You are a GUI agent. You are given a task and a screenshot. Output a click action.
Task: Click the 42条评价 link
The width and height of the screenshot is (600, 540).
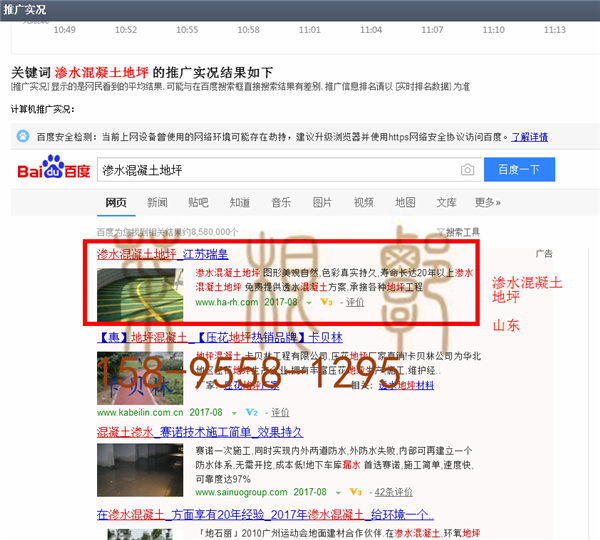point(393,492)
